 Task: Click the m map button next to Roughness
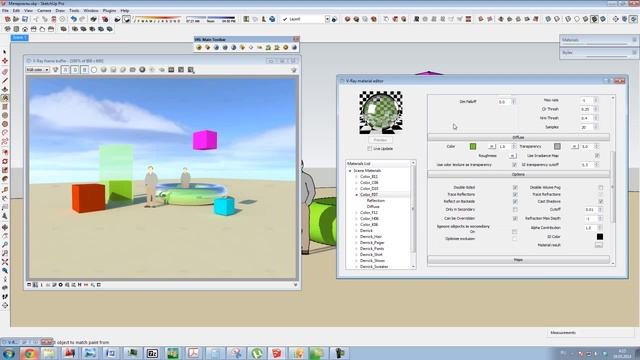[x=512, y=156]
